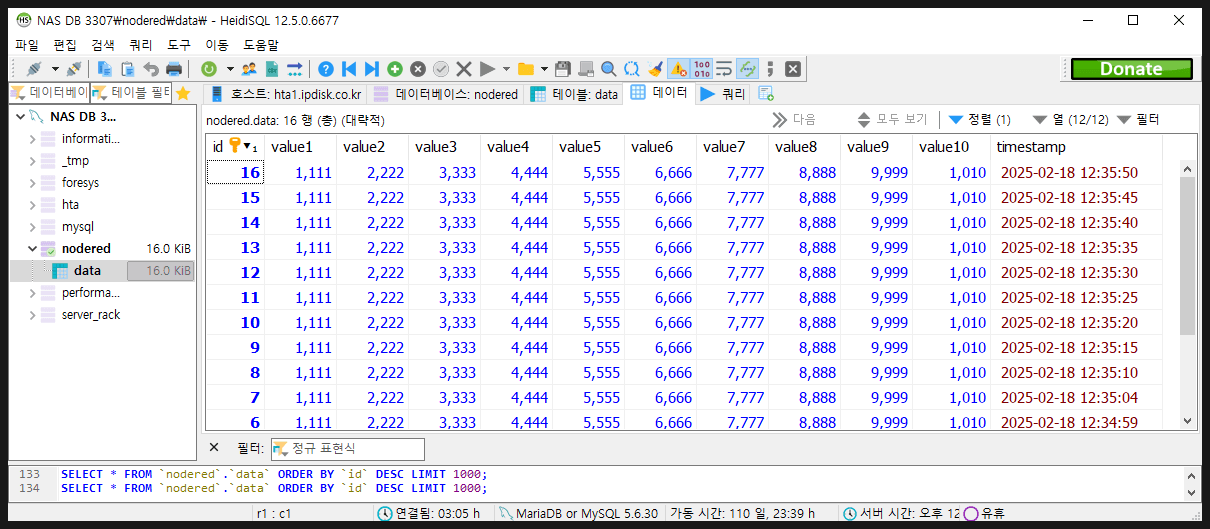Switch to the 테이블: data tab

(x=574, y=94)
